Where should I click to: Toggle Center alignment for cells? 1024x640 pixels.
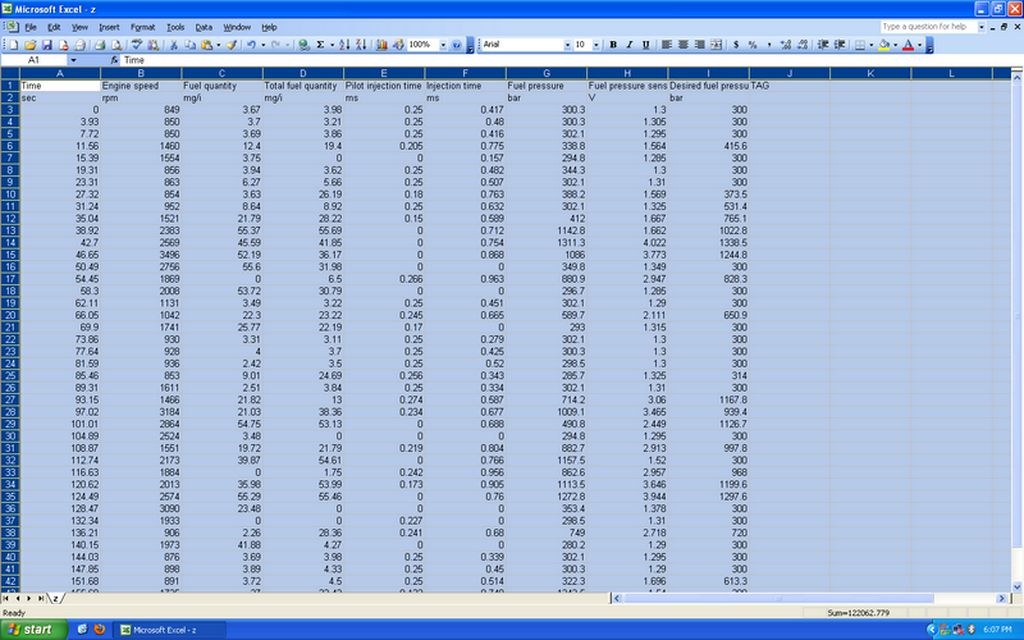point(683,44)
